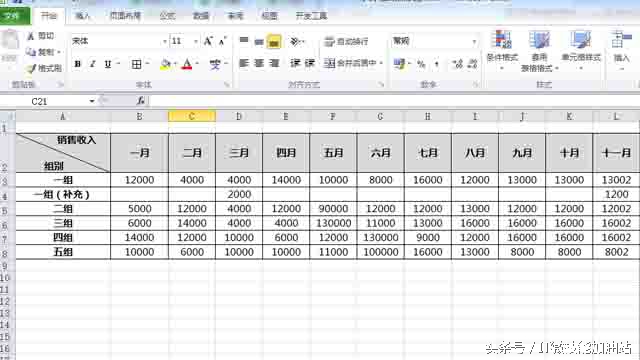Screen dimensions: 640x360
Task: Click the red font color button
Action: pyautogui.click(x=187, y=64)
